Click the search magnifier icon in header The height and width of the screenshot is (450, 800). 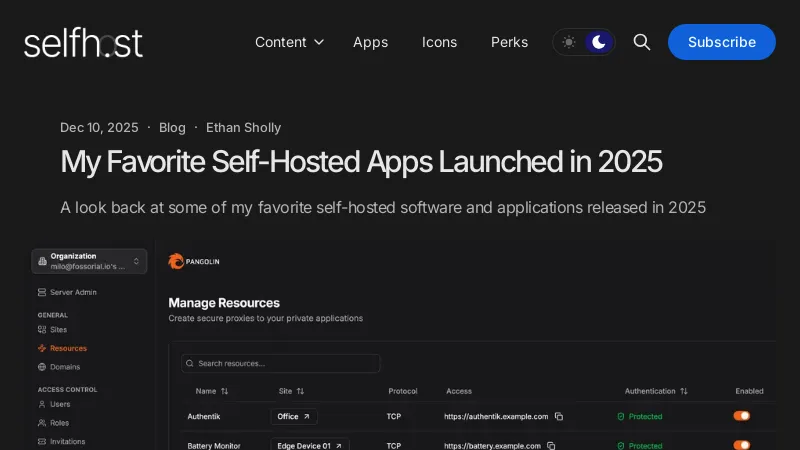642,42
